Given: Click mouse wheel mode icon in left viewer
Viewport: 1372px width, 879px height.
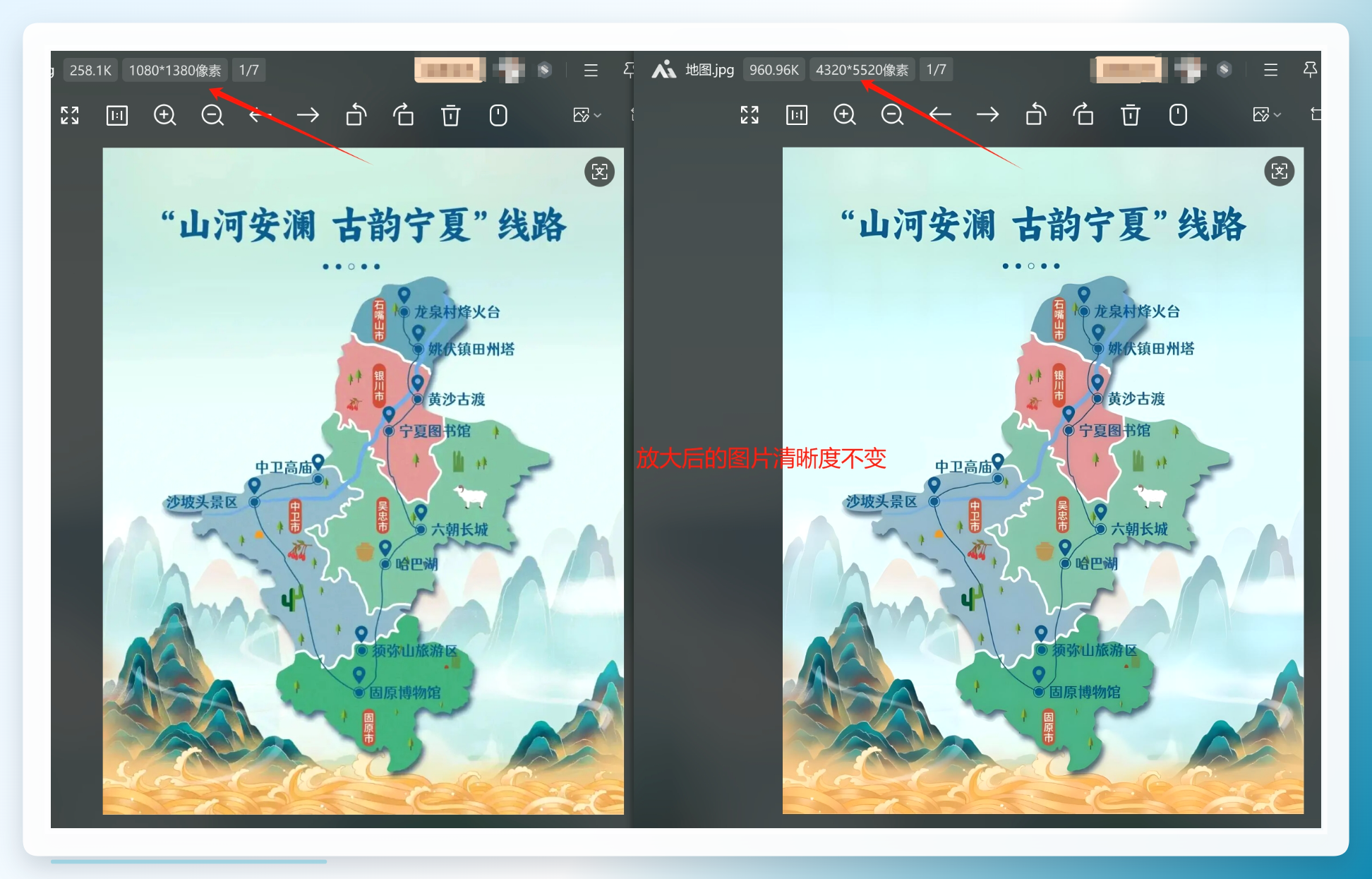Looking at the screenshot, I should [498, 115].
